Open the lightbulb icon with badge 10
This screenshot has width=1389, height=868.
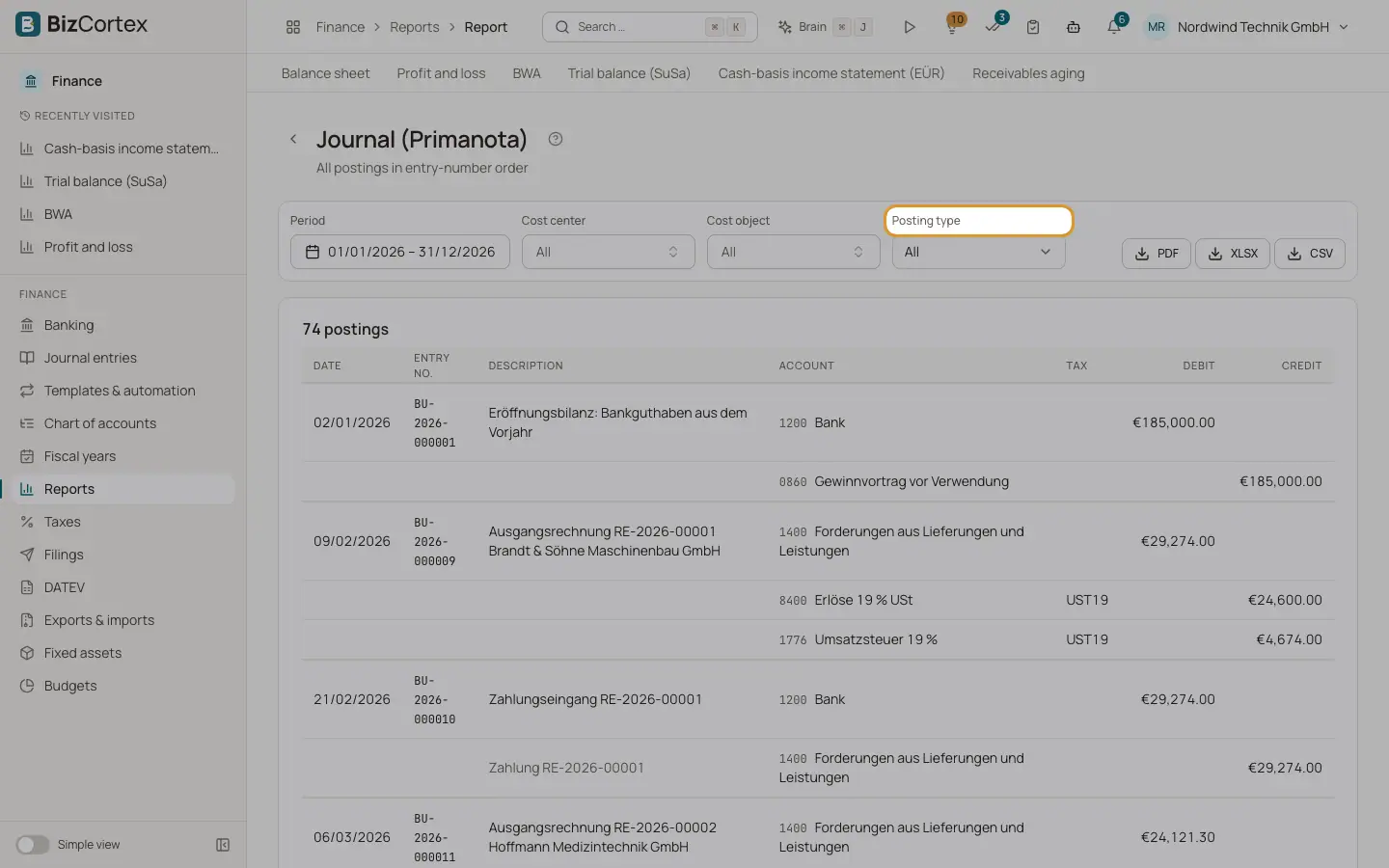[952, 27]
